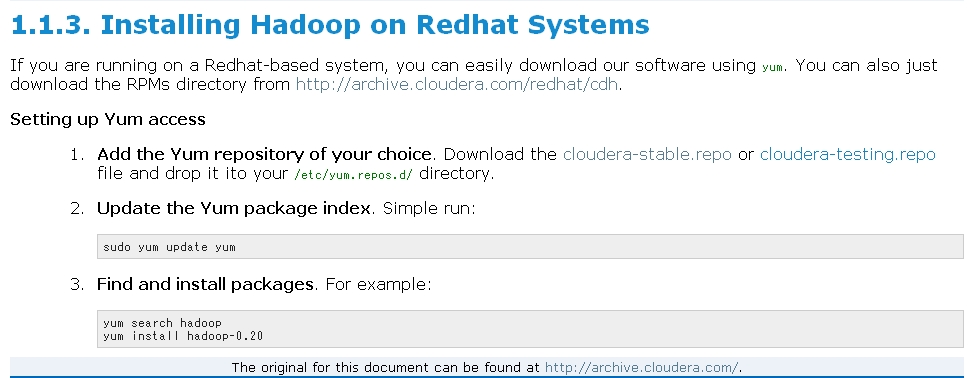Click the 'yum search hadoop' command line
The width and height of the screenshot is (974, 378).
162,323
